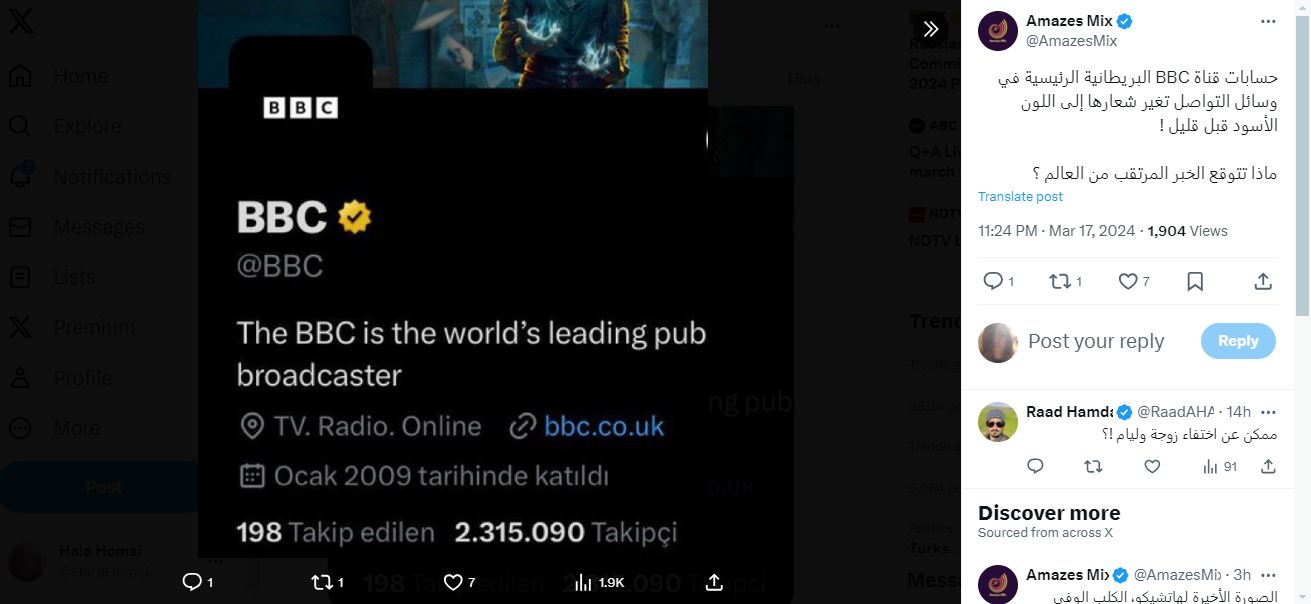Open the more options menu on Raad Hamda's reply
This screenshot has height=604, width=1311.
[1268, 412]
